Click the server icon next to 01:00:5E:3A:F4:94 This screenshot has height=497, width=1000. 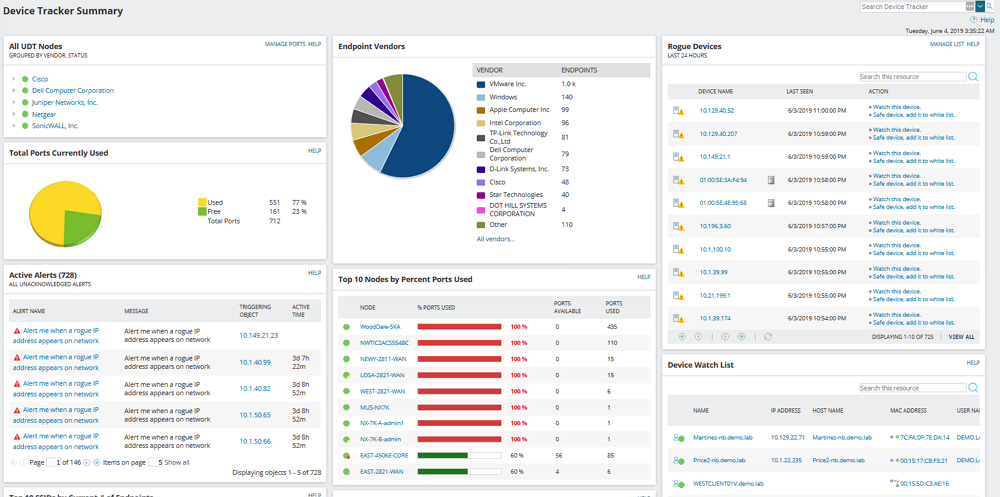click(x=770, y=180)
